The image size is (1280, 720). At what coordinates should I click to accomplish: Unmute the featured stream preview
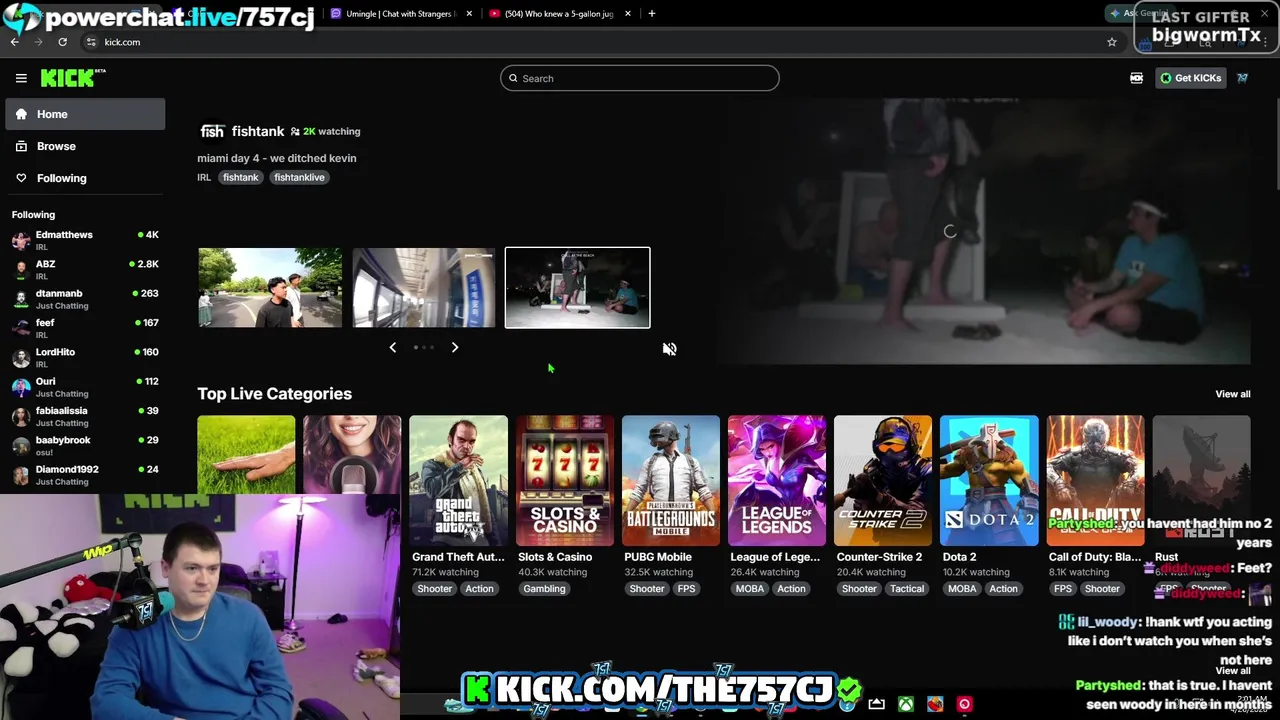(x=670, y=349)
